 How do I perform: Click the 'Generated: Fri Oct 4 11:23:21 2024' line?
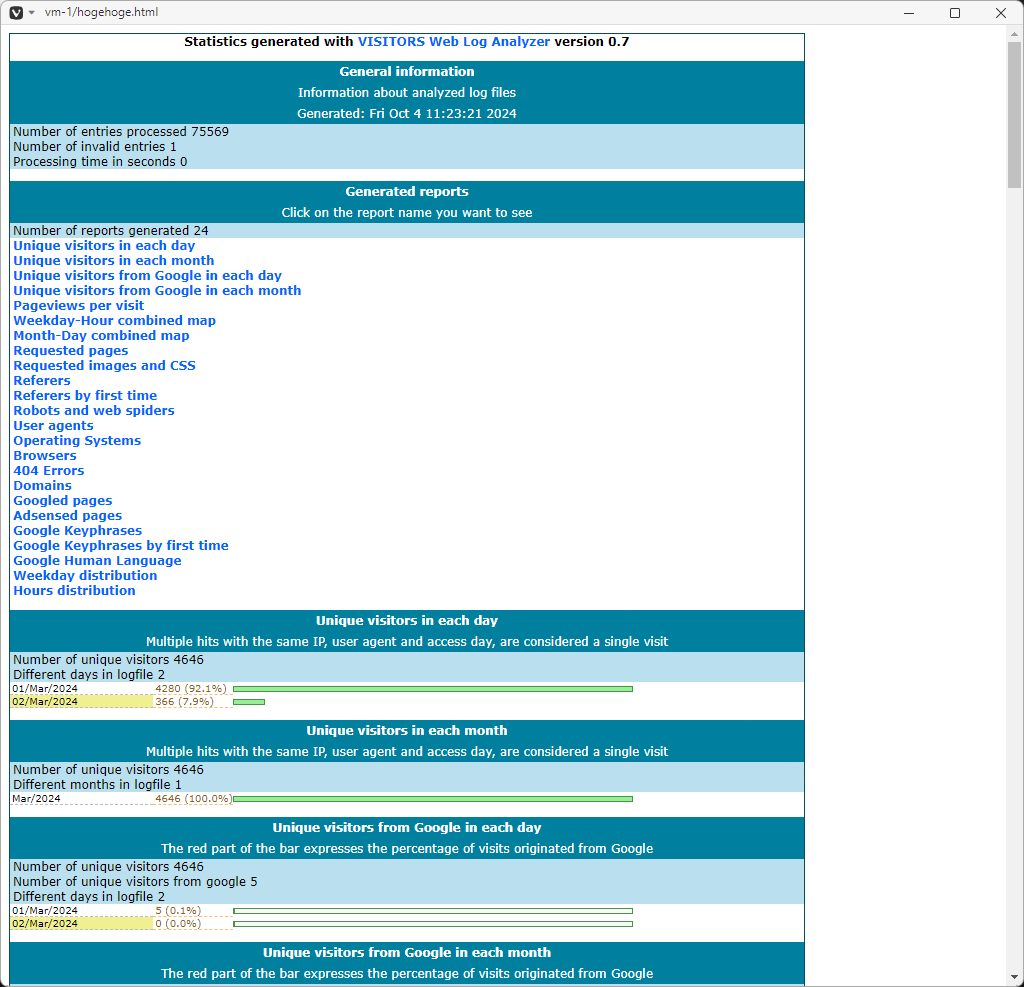coord(407,114)
